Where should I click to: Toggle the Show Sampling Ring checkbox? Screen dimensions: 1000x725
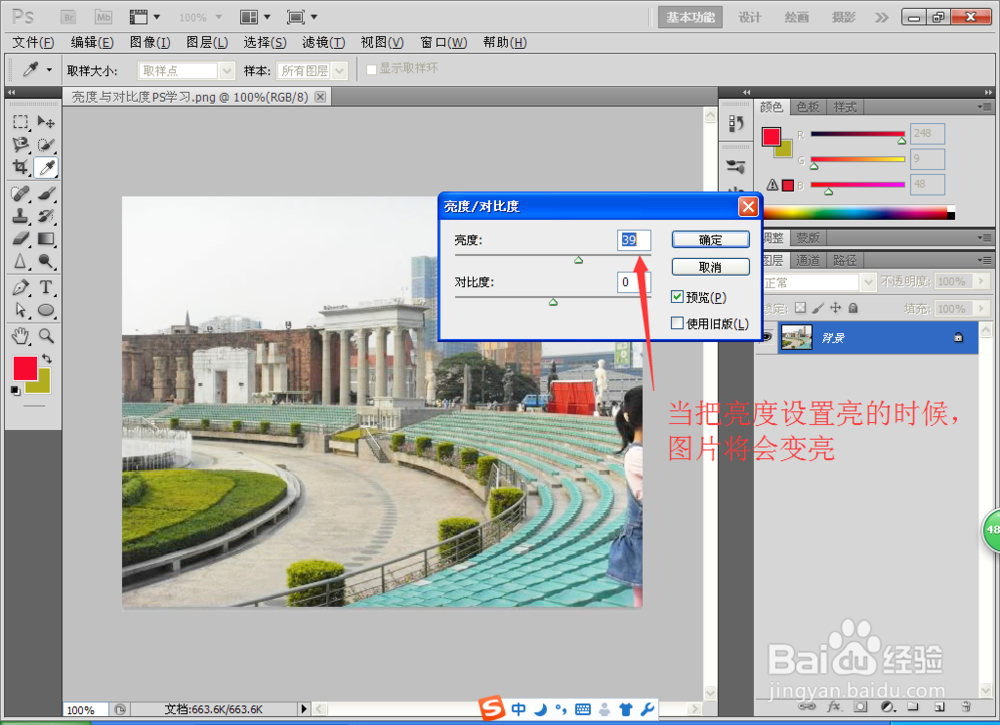pyautogui.click(x=372, y=69)
